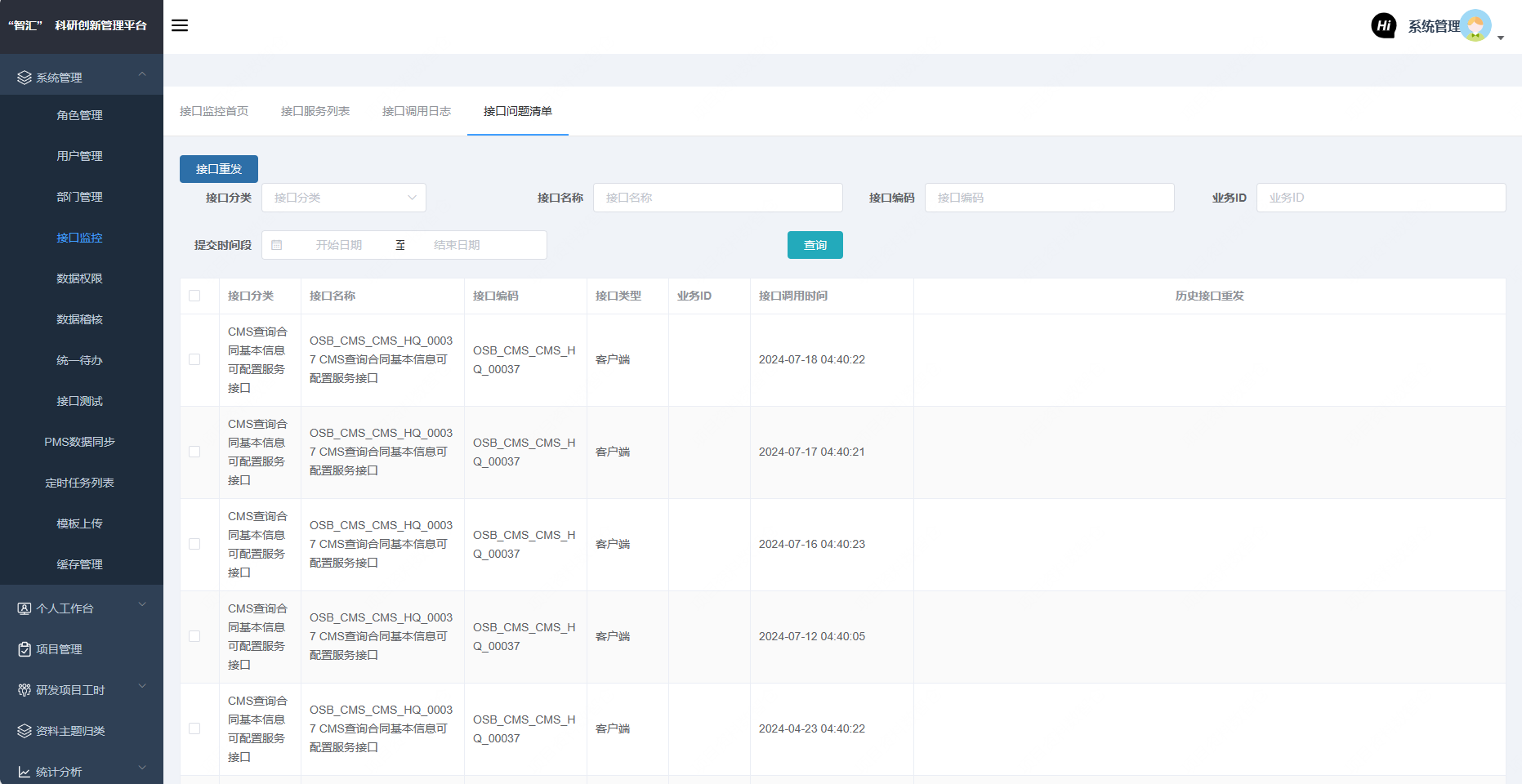Image resolution: width=1522 pixels, height=784 pixels.
Task: Collapse the 系统管理 sidebar section
Action: point(142,75)
